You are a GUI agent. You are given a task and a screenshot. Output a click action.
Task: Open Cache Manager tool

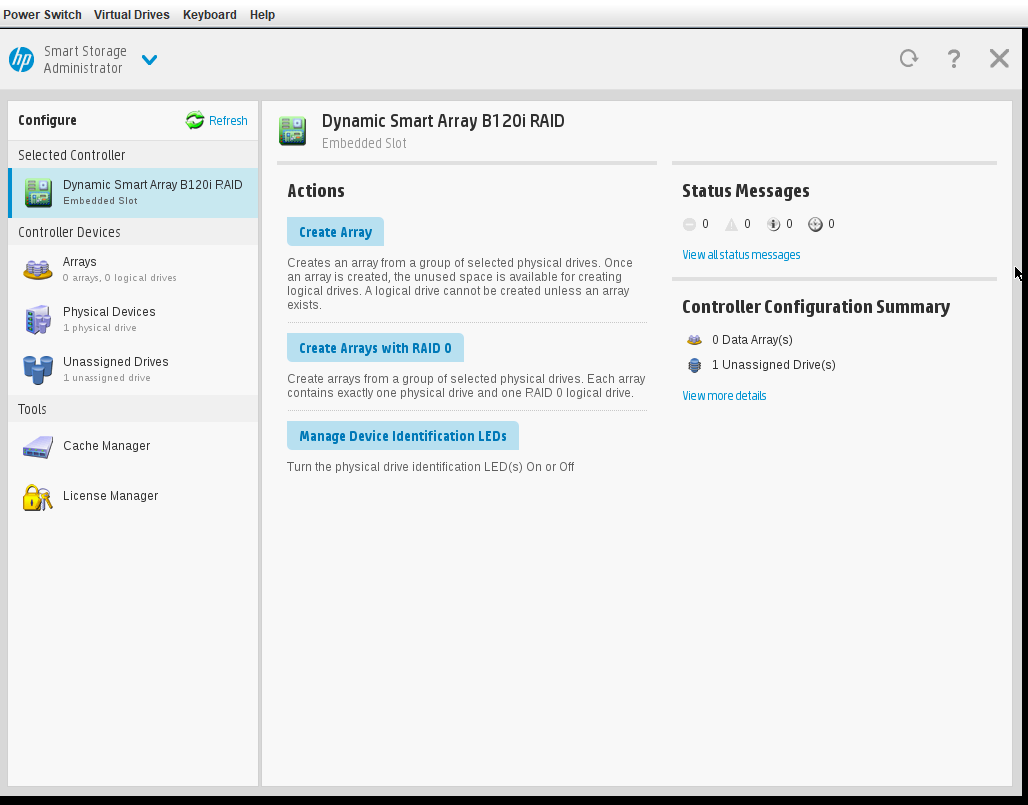(x=133, y=446)
